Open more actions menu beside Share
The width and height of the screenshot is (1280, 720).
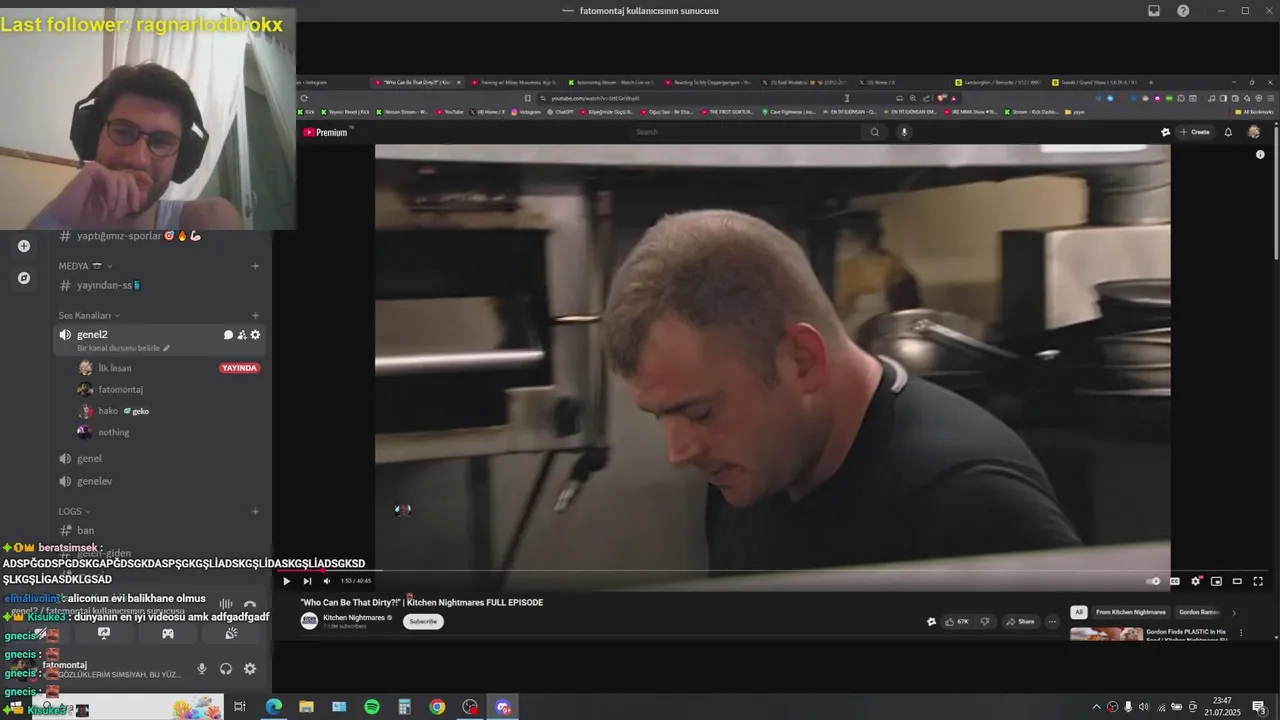coord(1052,621)
